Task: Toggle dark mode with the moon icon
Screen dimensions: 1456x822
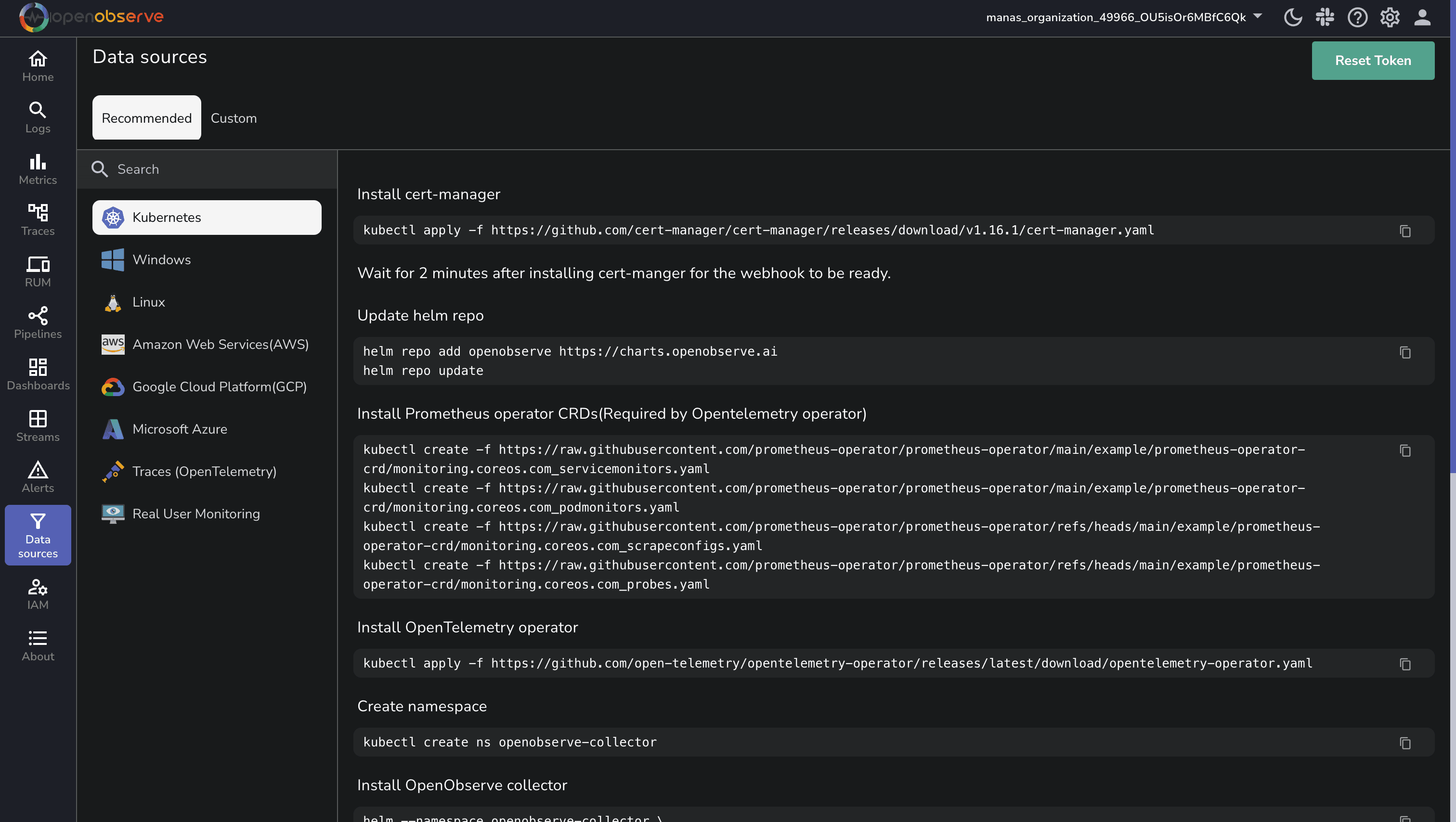Action: tap(1293, 17)
